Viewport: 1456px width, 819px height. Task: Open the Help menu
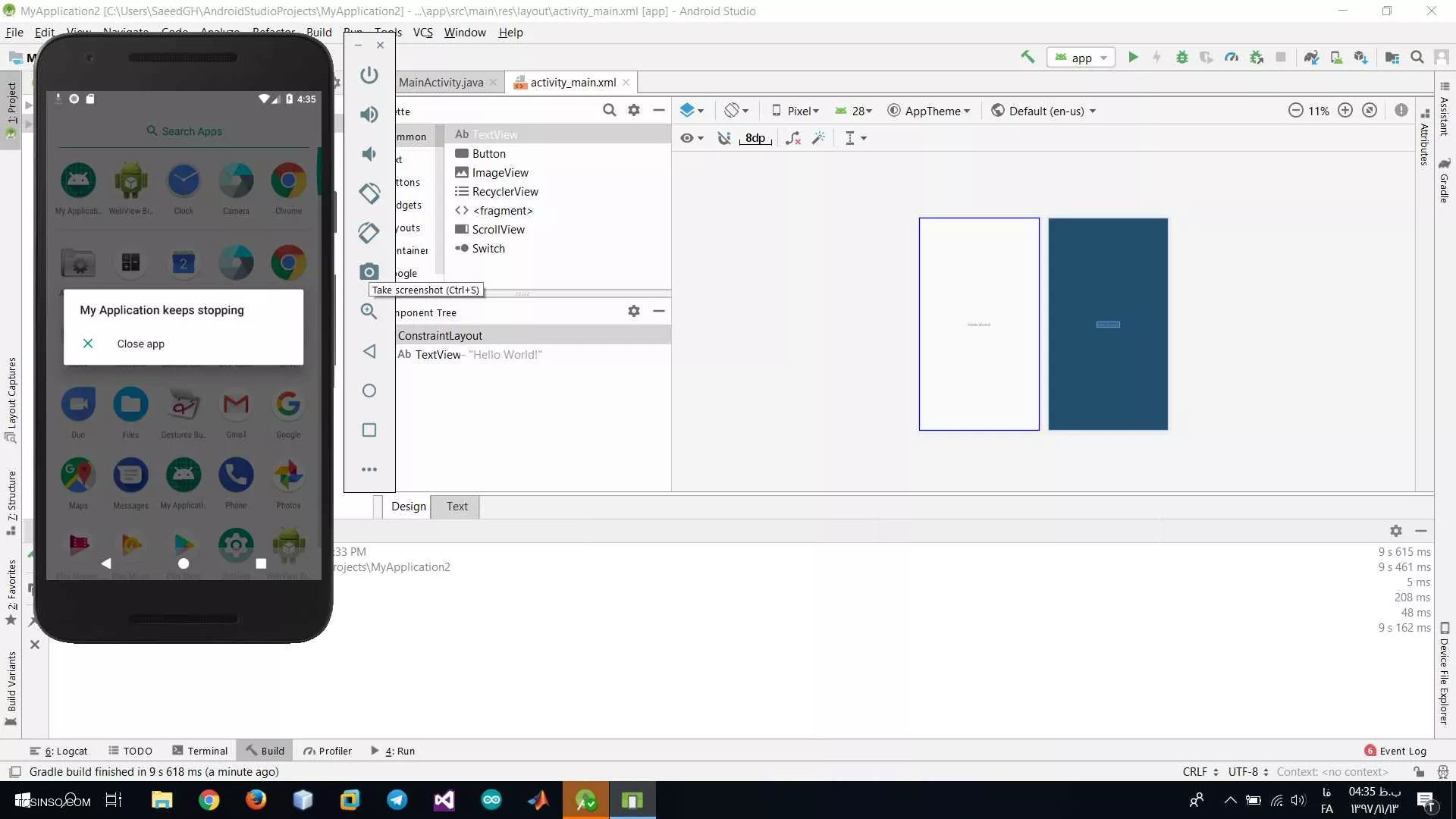coord(510,33)
